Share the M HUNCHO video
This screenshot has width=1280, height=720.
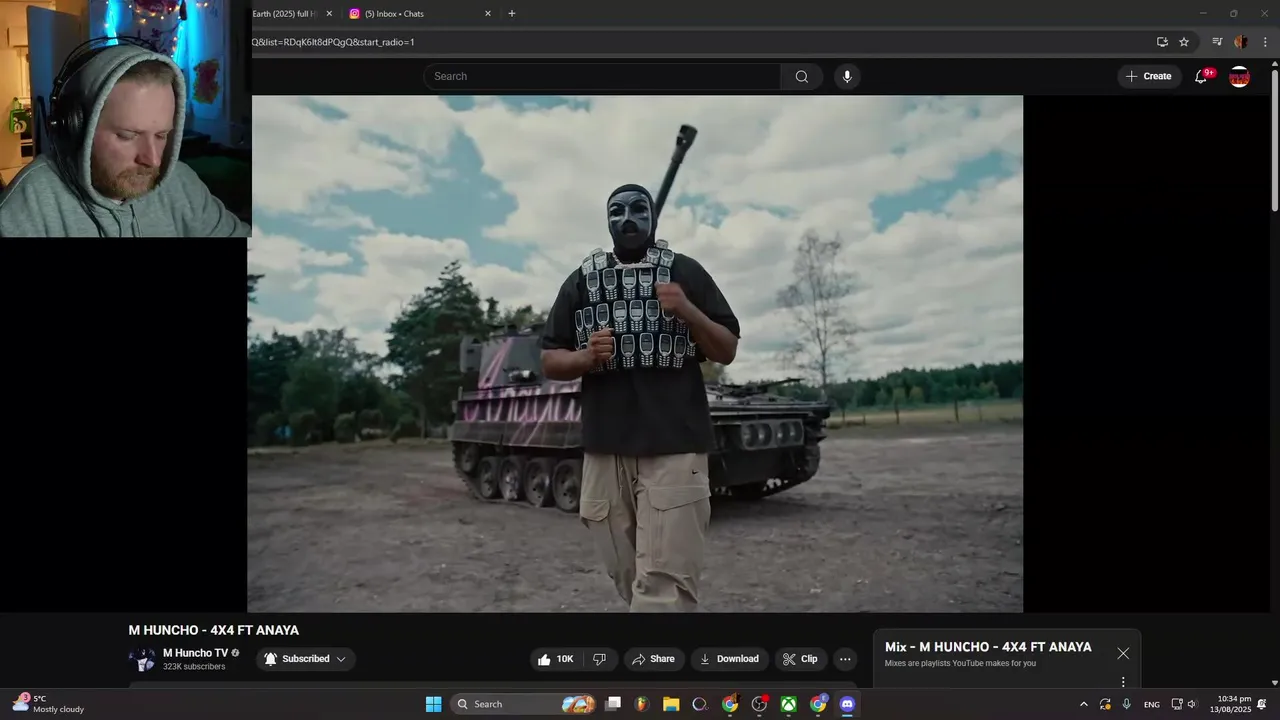pos(653,659)
